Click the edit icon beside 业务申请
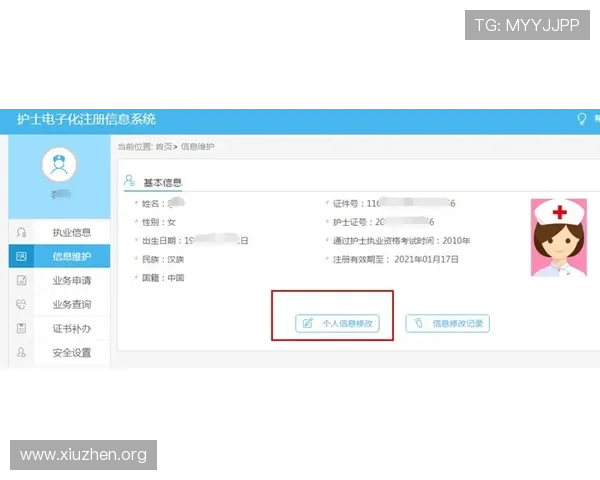 (x=21, y=280)
